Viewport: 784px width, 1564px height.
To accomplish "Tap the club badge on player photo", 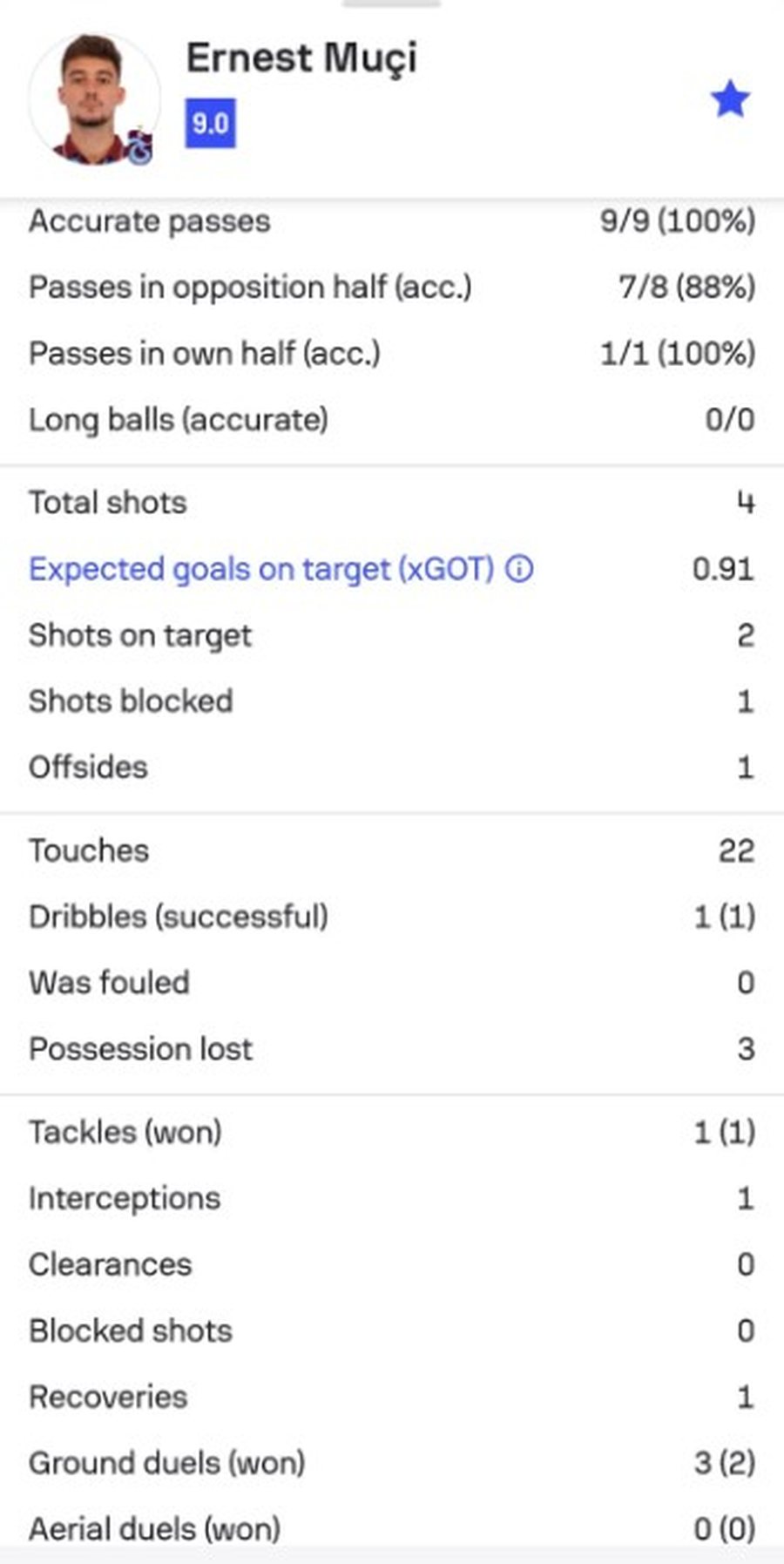I will pyautogui.click(x=139, y=146).
